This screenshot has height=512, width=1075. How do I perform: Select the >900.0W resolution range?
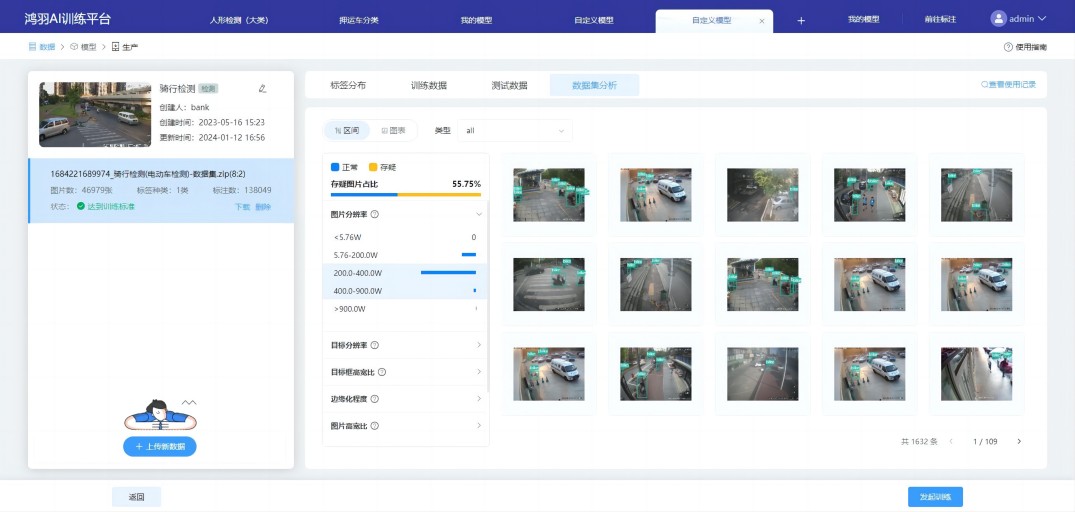coord(404,309)
